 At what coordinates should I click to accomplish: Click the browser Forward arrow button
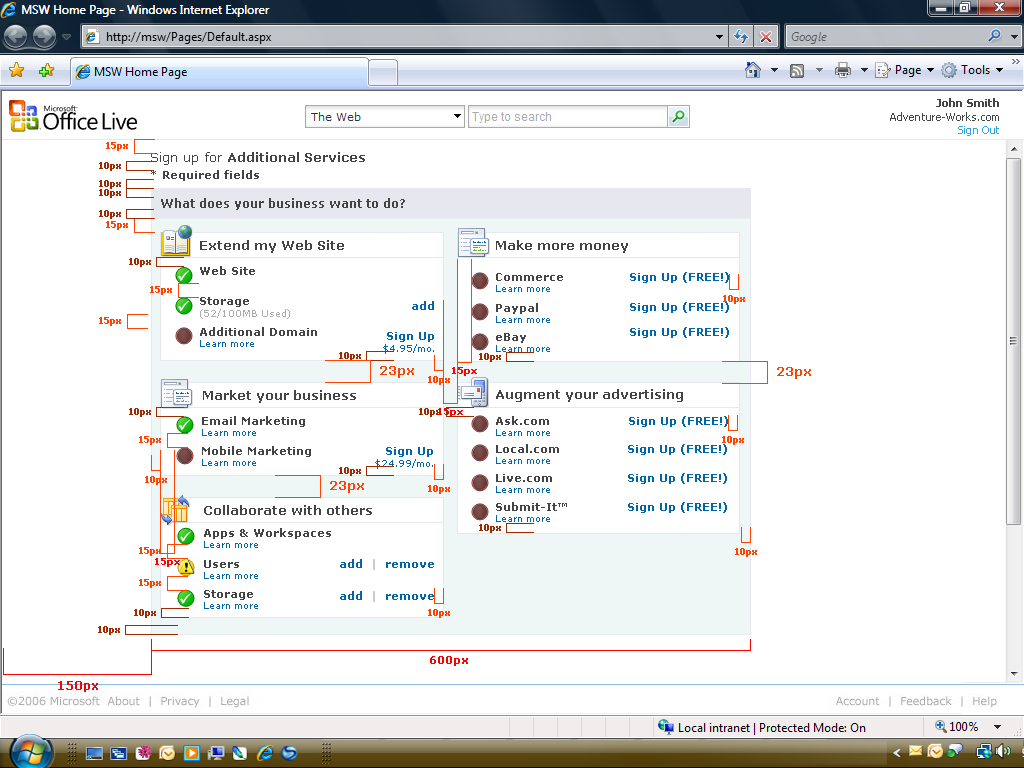[x=44, y=37]
